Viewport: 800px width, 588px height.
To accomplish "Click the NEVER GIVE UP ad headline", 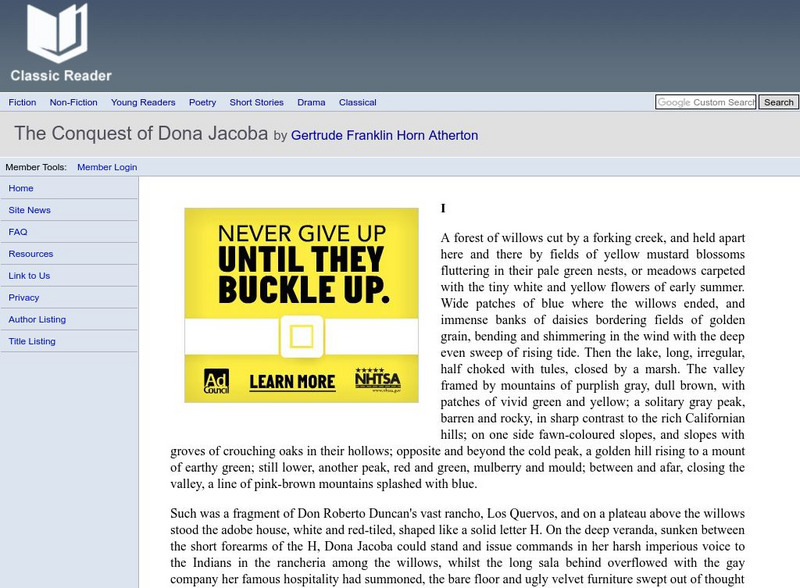I will point(302,234).
